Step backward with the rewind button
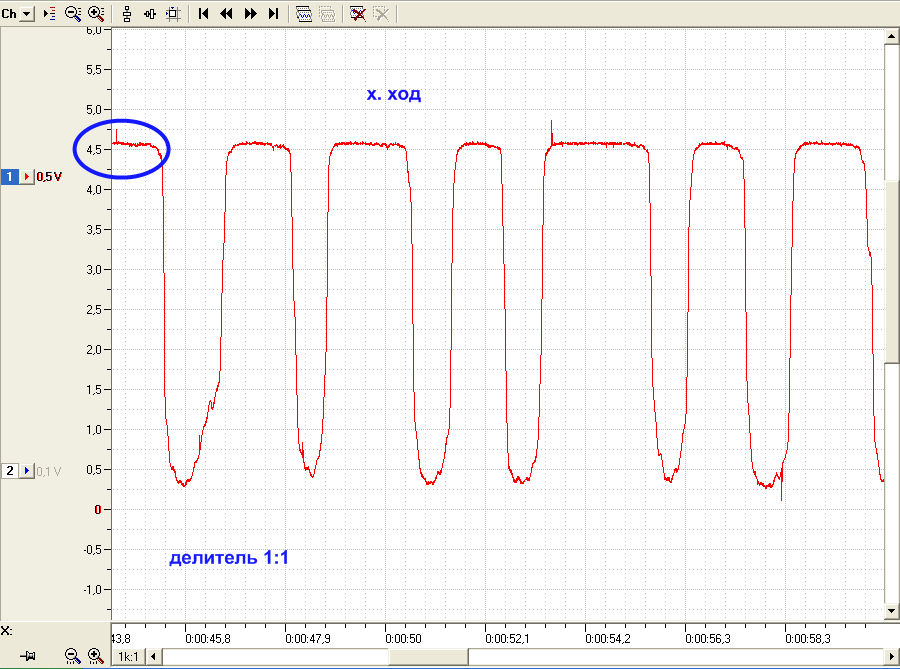Image resolution: width=900 pixels, height=669 pixels. point(227,14)
